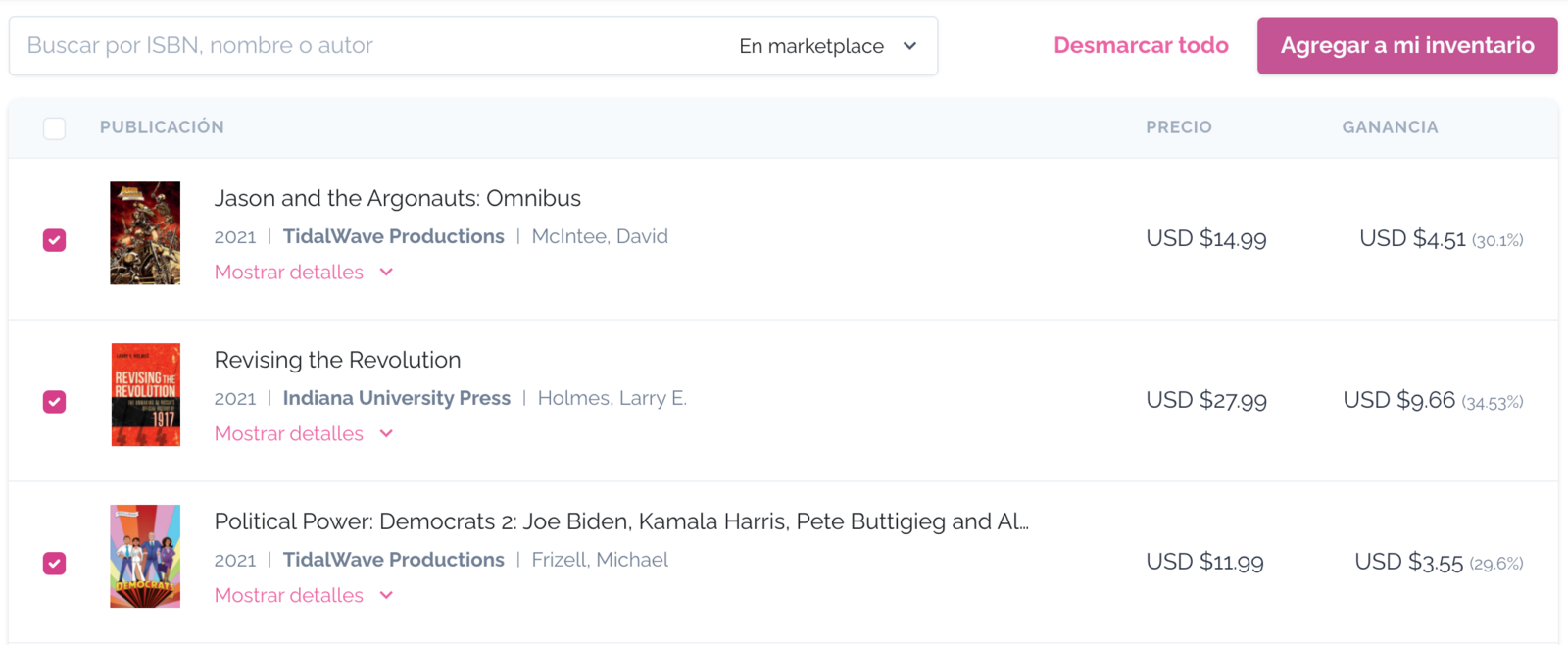This screenshot has width=1568, height=645.
Task: Toggle the select-all checkbox in header
Action: [55, 128]
